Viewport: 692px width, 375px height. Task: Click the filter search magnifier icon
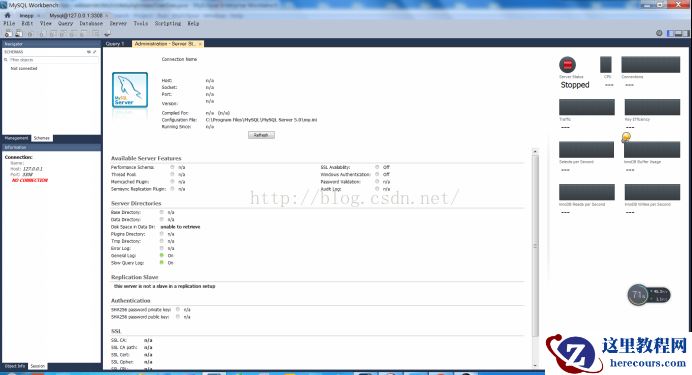[x=6, y=60]
